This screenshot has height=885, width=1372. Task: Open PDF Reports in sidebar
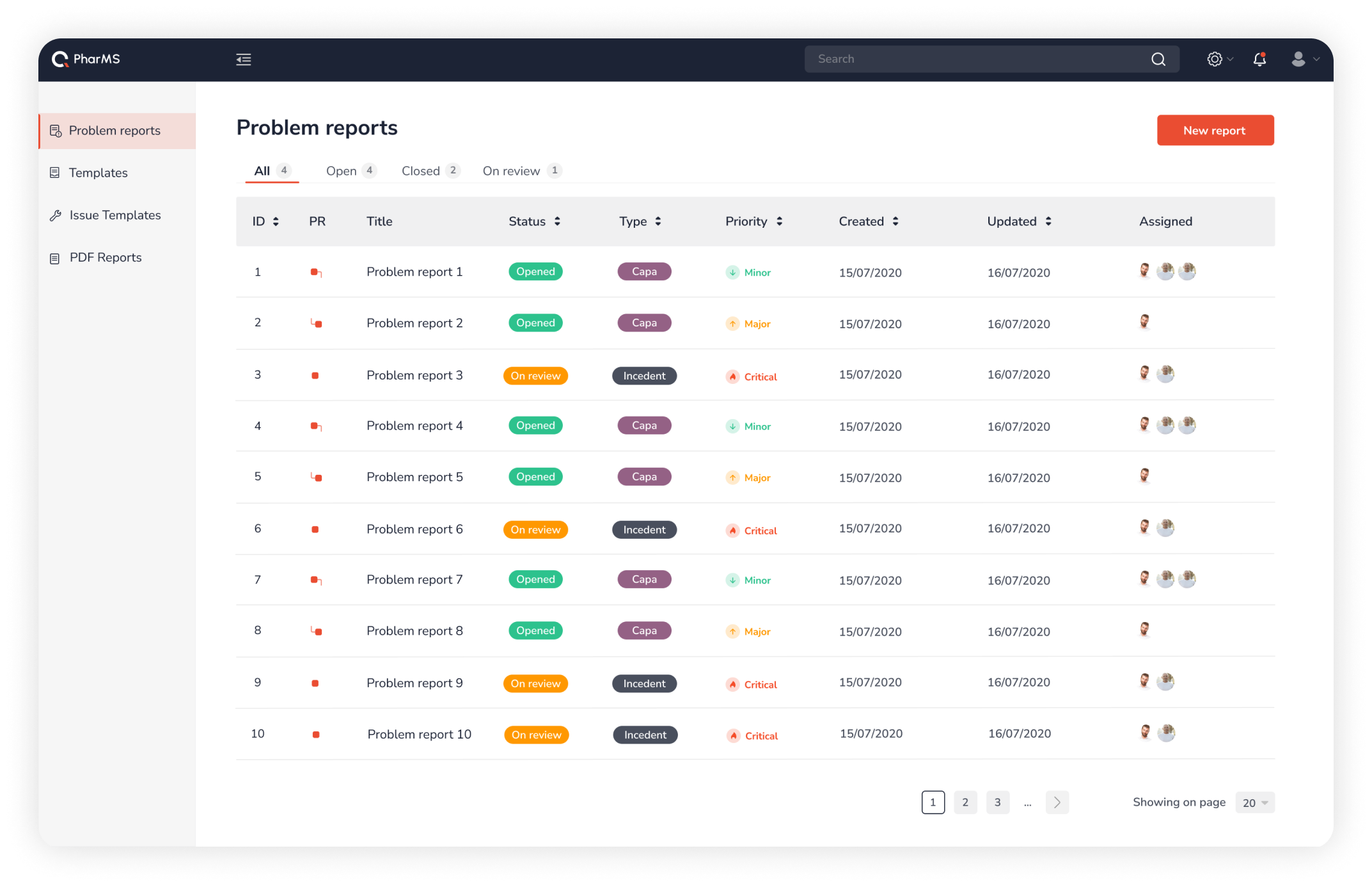[x=106, y=258]
